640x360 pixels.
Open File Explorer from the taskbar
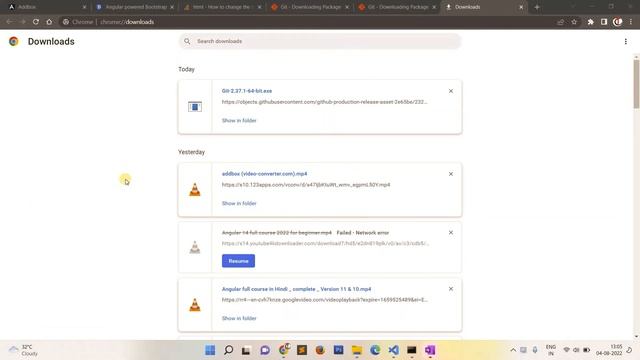357,350
